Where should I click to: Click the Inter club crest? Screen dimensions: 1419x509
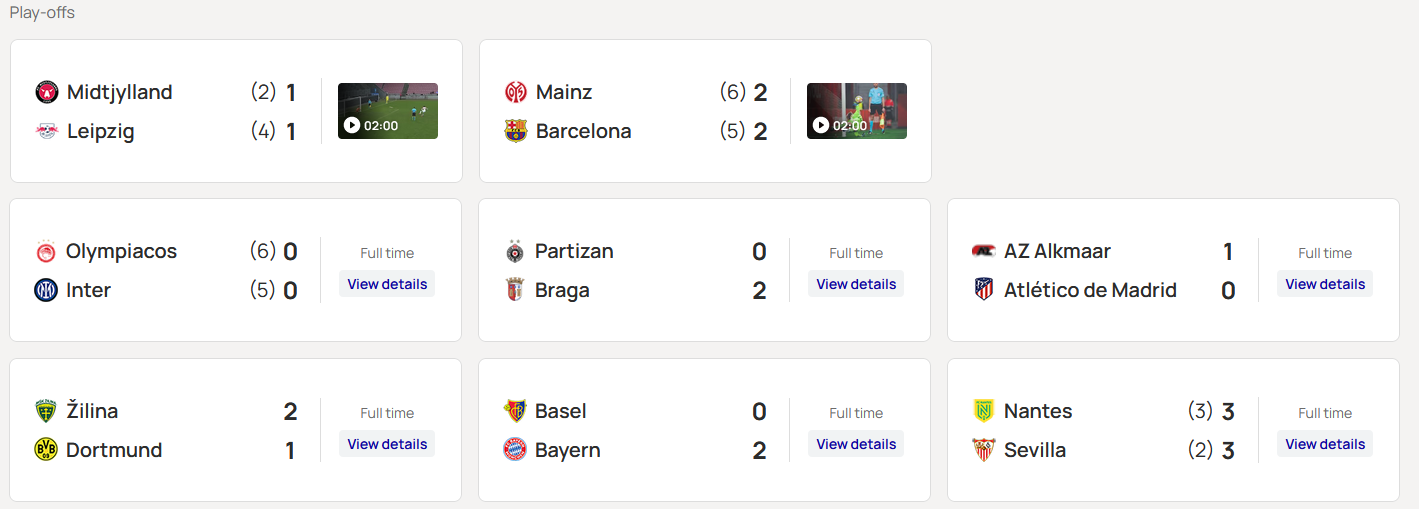46,290
